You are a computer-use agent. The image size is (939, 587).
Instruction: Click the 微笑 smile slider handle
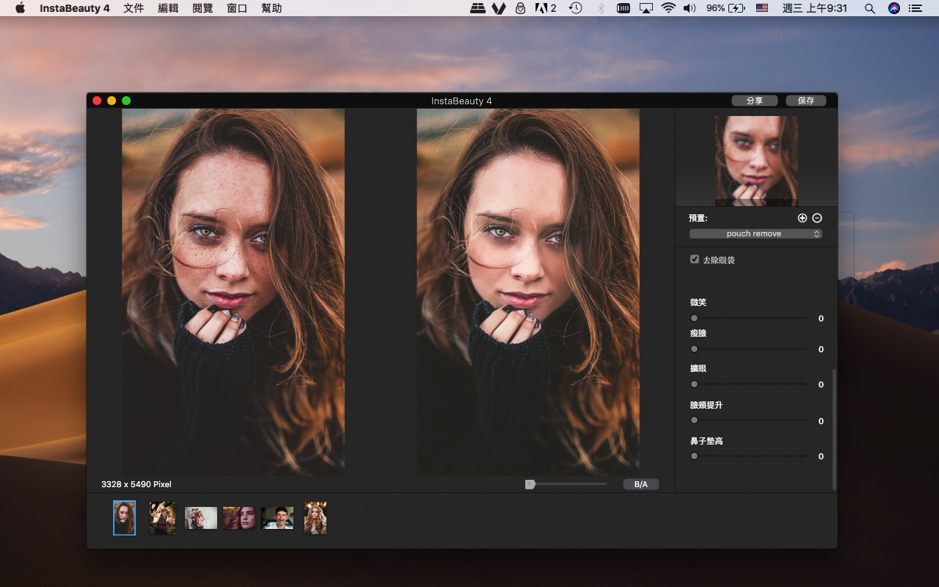click(x=693, y=317)
